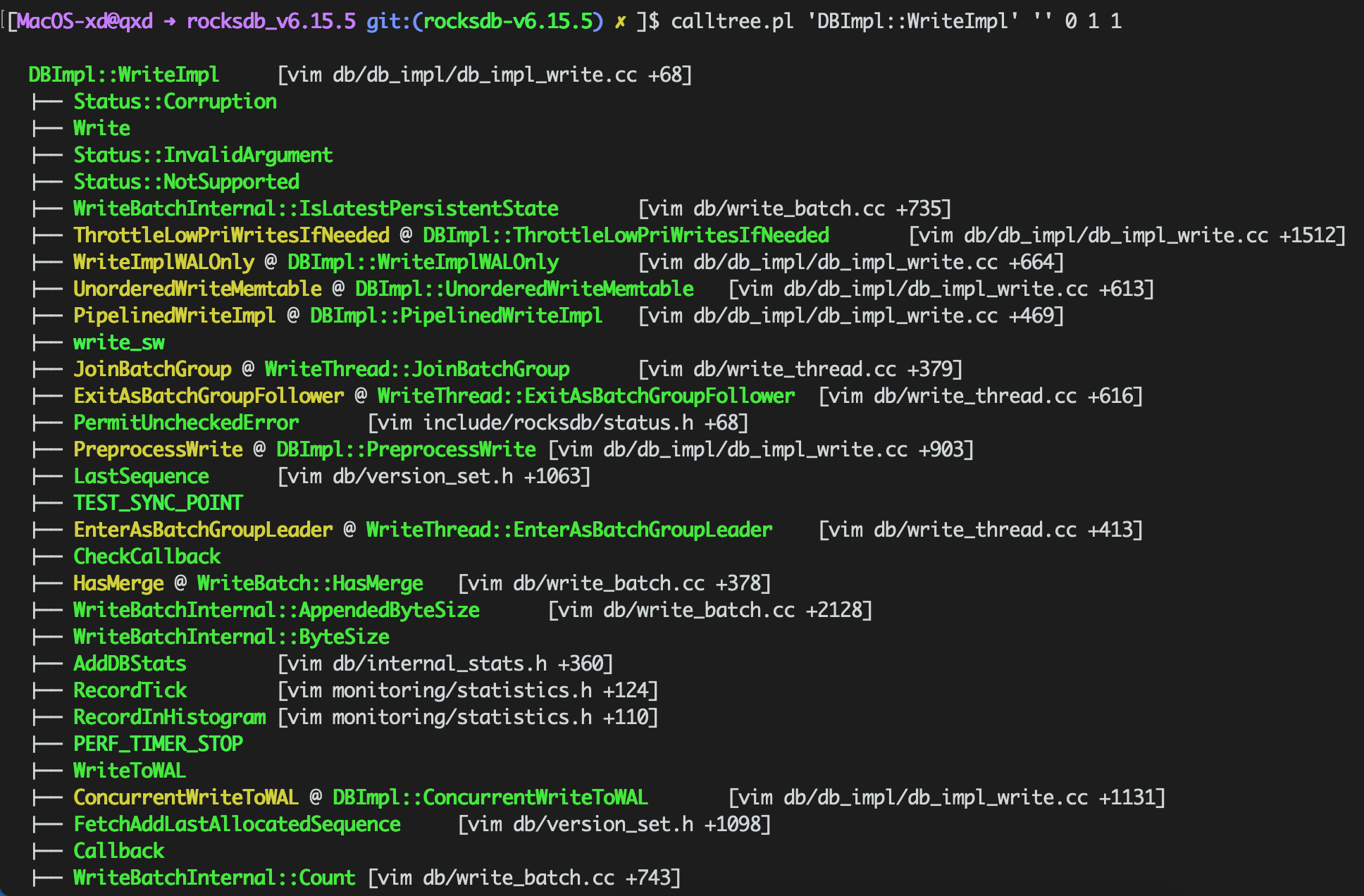Click the vim db/write_thread.cc +413 location
Screen dimensions: 1364x896
[x=981, y=530]
